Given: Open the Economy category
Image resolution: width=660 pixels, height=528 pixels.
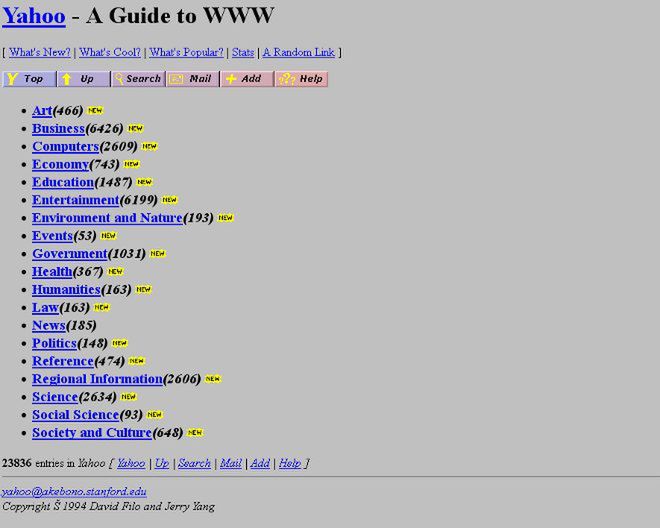Looking at the screenshot, I should pyautogui.click(x=61, y=164).
